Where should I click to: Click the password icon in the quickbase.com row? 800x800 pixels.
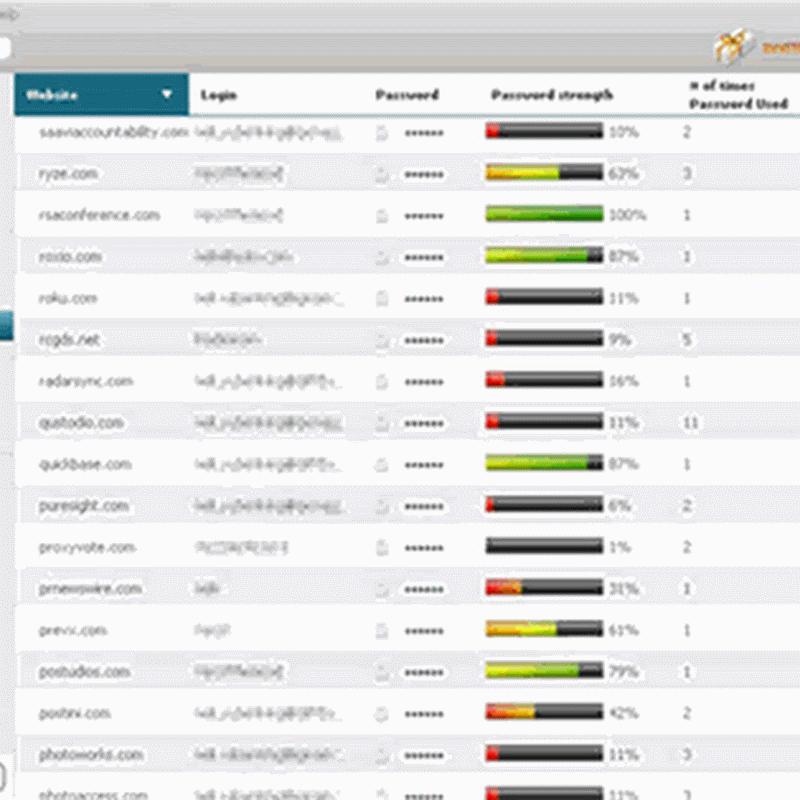click(x=382, y=465)
